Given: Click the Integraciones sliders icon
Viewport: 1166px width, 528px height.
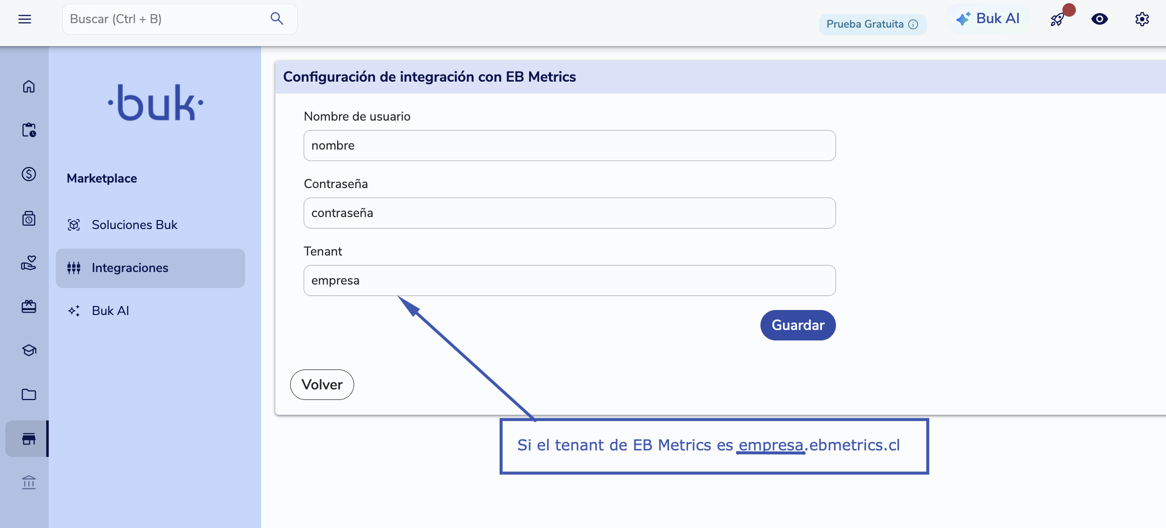Looking at the screenshot, I should point(74,268).
